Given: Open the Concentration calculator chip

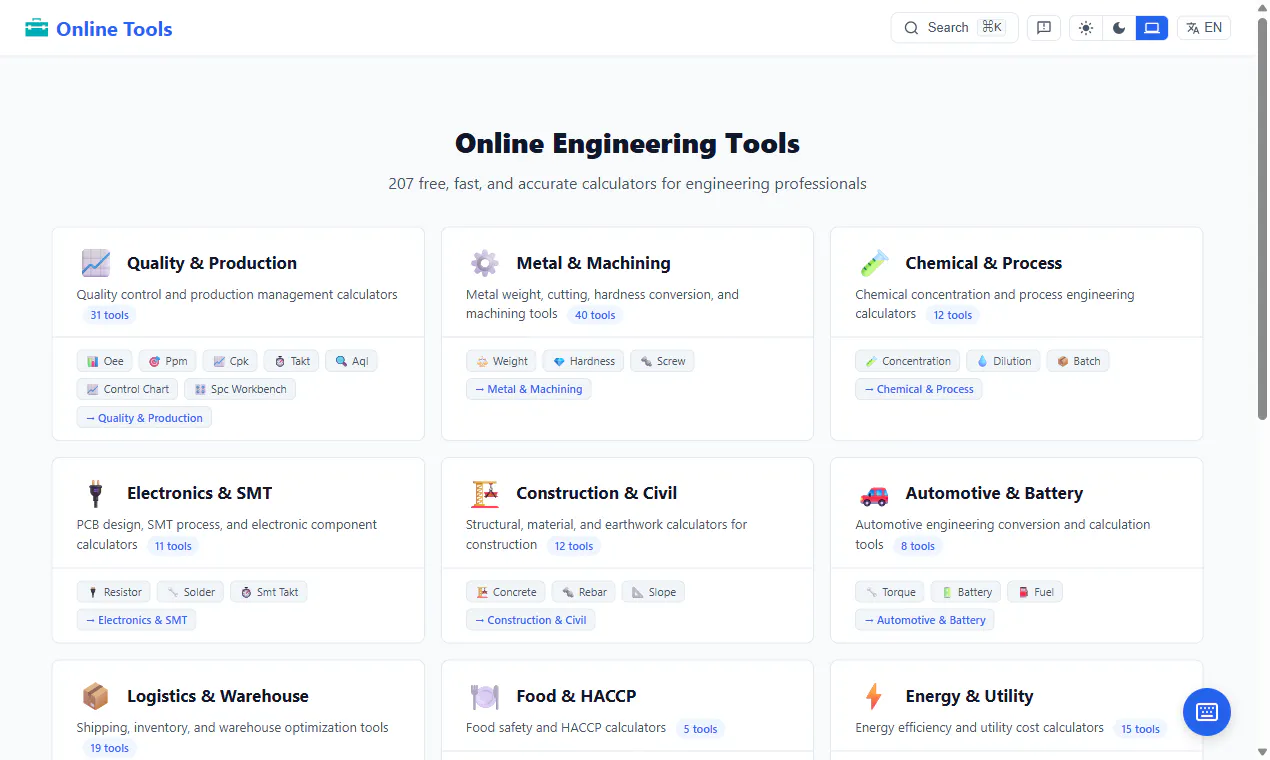Looking at the screenshot, I should pyautogui.click(x=908, y=361).
